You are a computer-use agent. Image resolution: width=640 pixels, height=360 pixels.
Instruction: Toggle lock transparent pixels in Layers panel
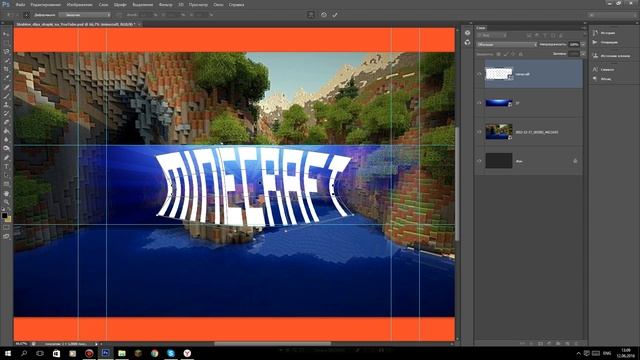click(x=498, y=54)
